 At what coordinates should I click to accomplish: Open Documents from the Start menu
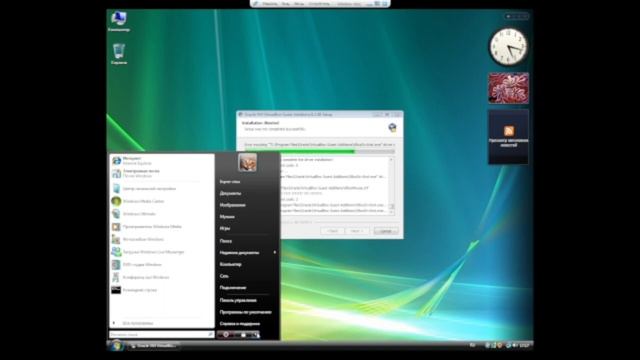pos(230,193)
